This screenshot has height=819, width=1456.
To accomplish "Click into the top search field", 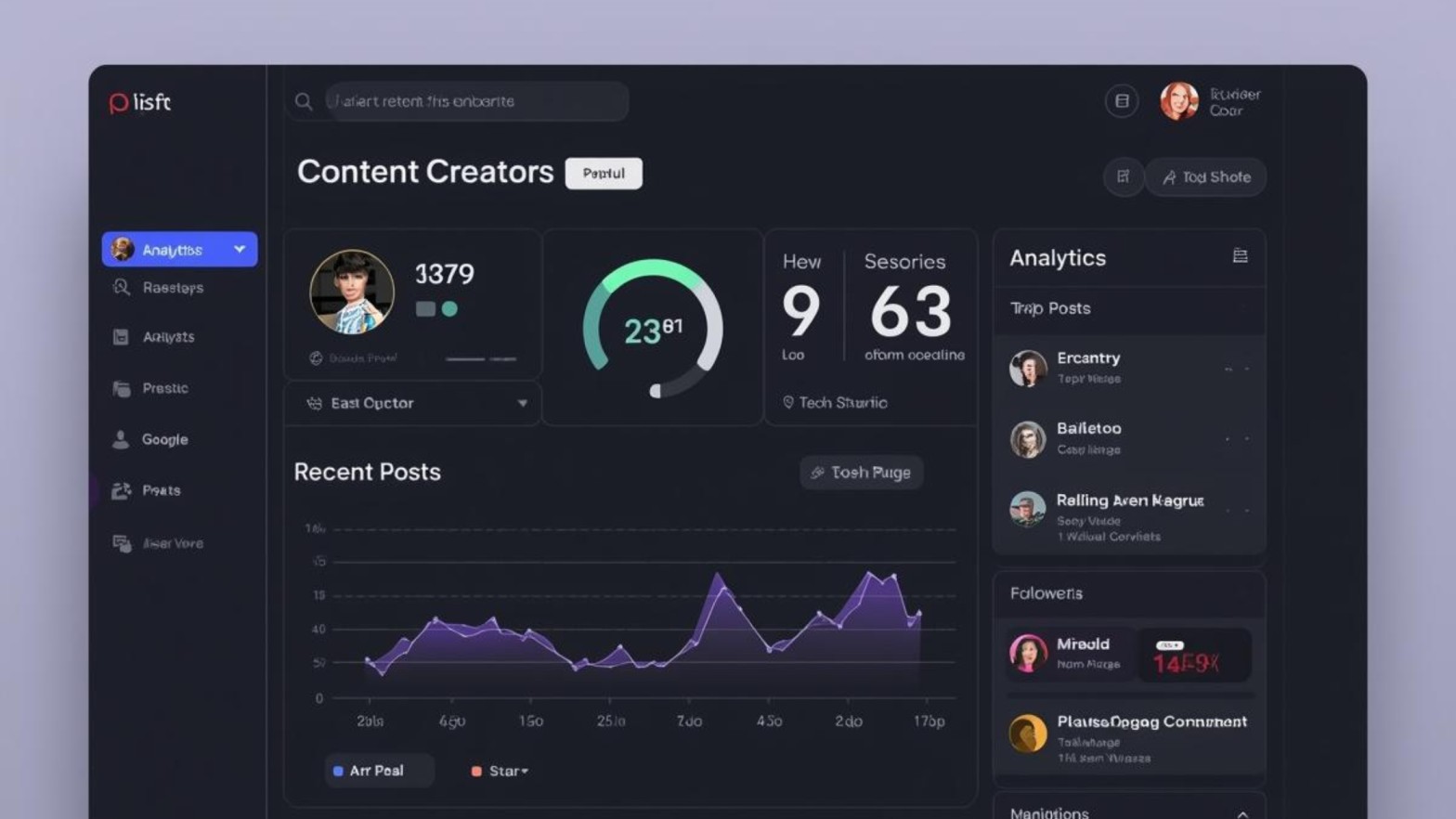I will 475,101.
